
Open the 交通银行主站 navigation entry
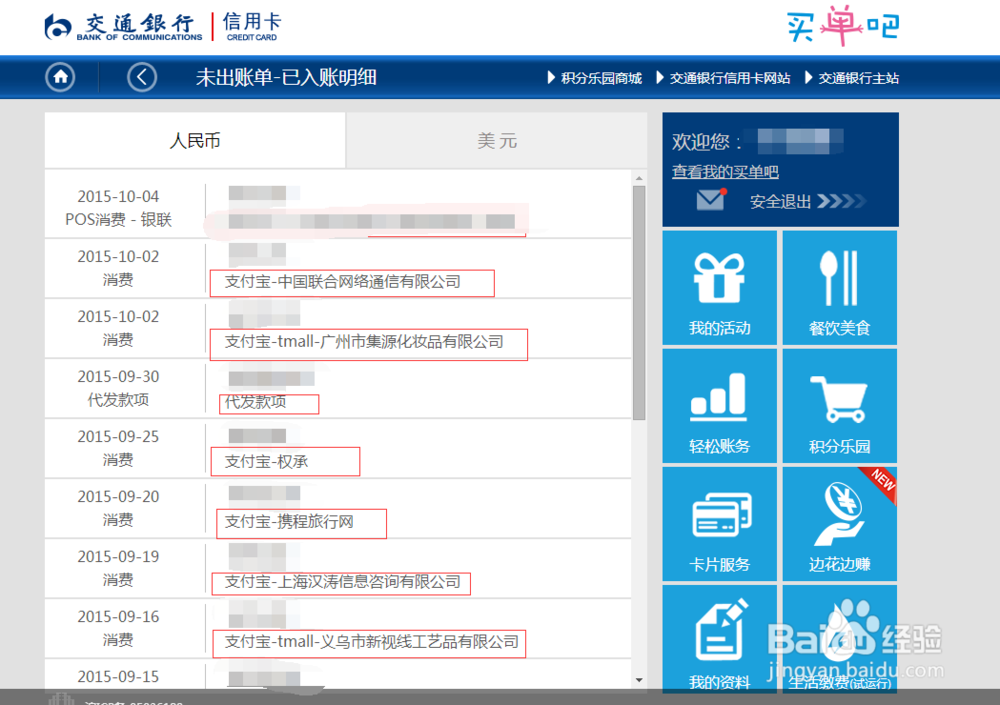point(855,77)
